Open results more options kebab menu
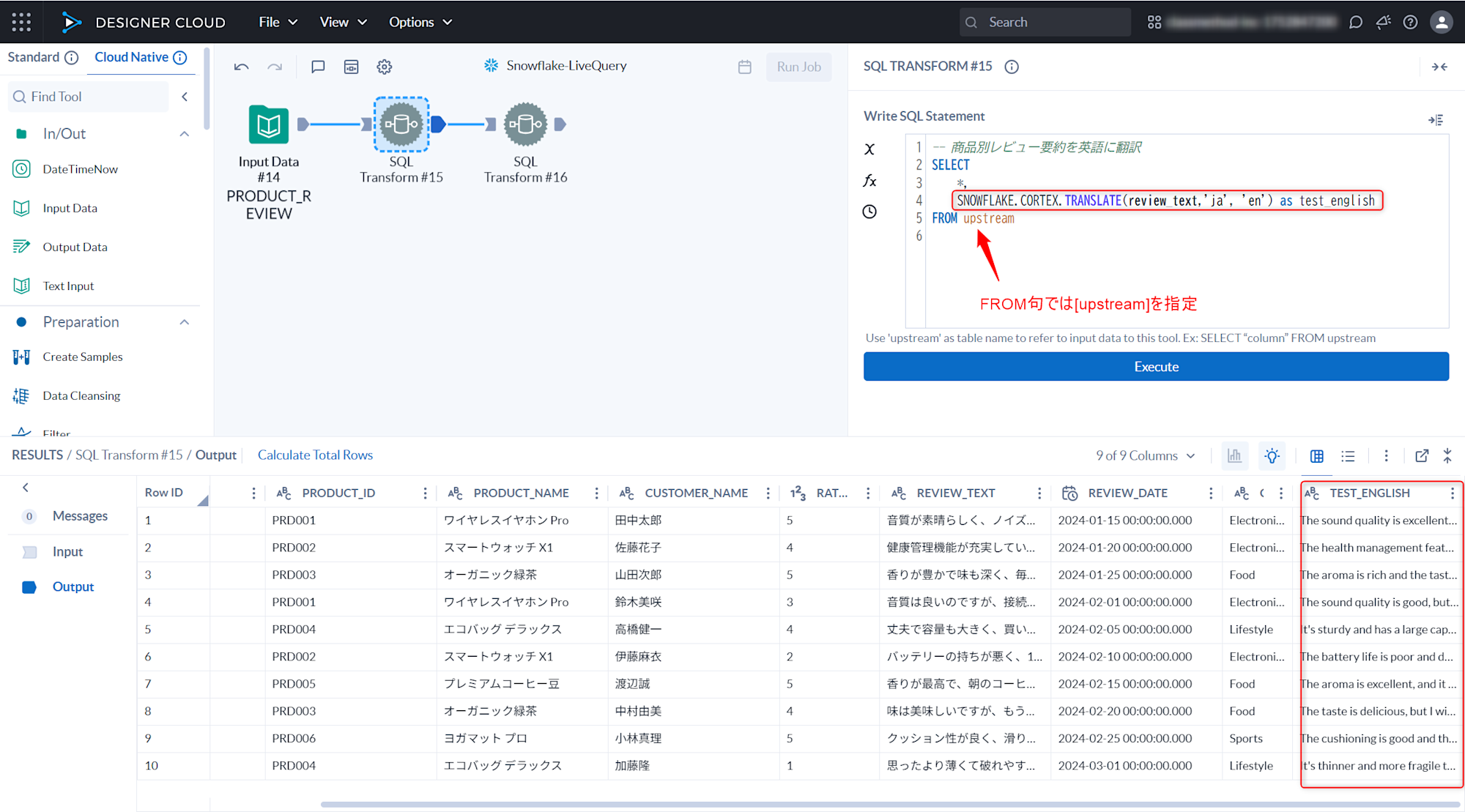Image resolution: width=1465 pixels, height=812 pixels. click(1386, 455)
